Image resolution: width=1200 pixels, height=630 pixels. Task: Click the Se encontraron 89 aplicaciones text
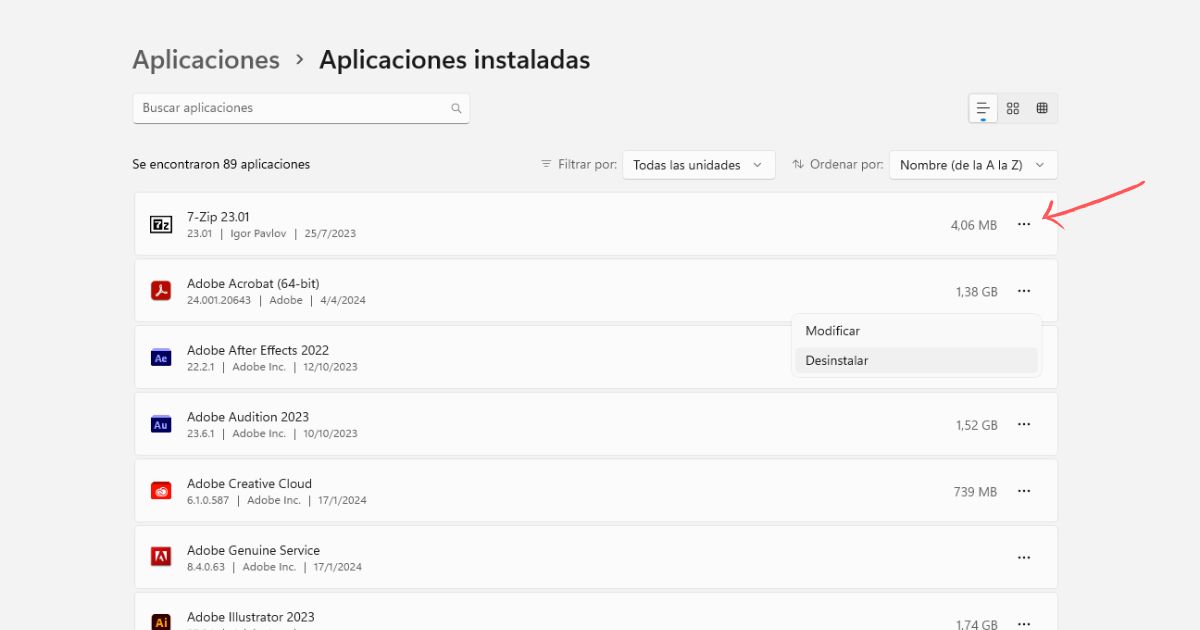(x=221, y=164)
